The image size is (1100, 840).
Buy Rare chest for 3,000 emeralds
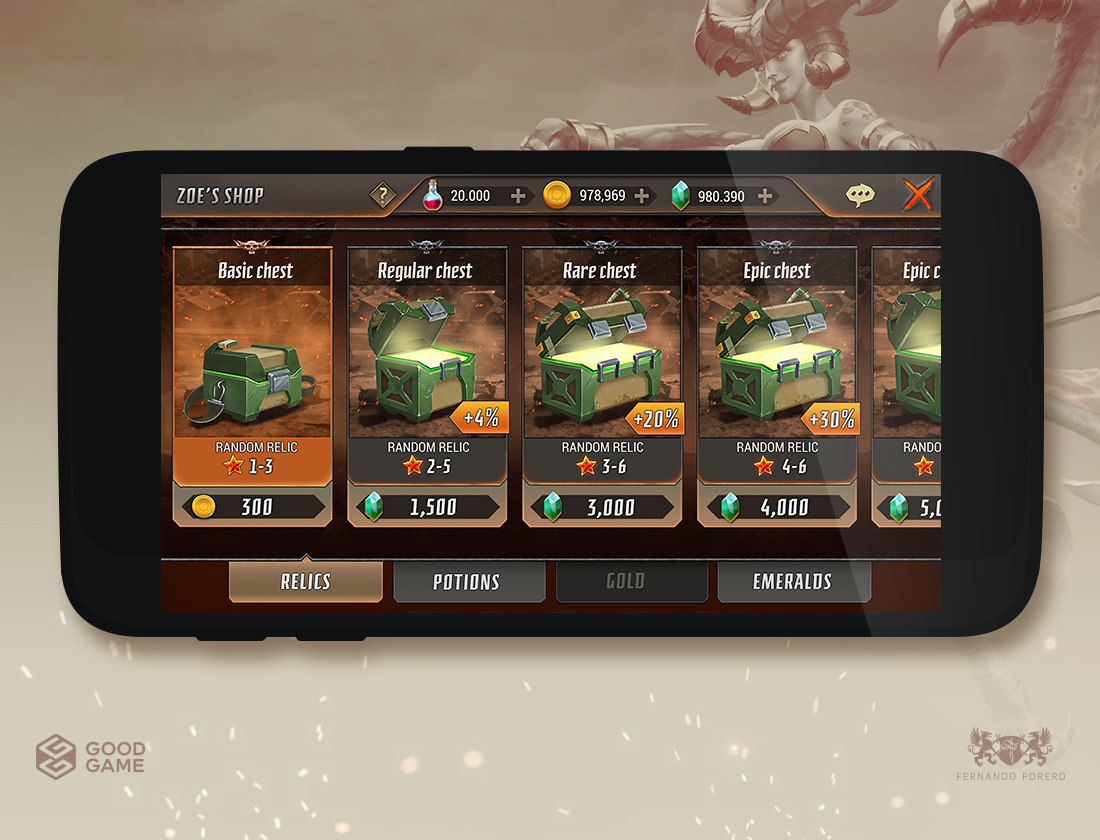click(x=602, y=507)
